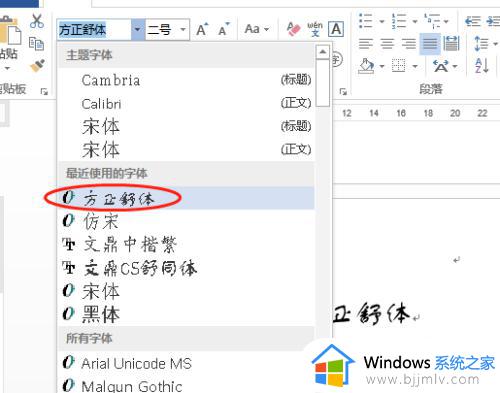Align text left

click(x=366, y=44)
